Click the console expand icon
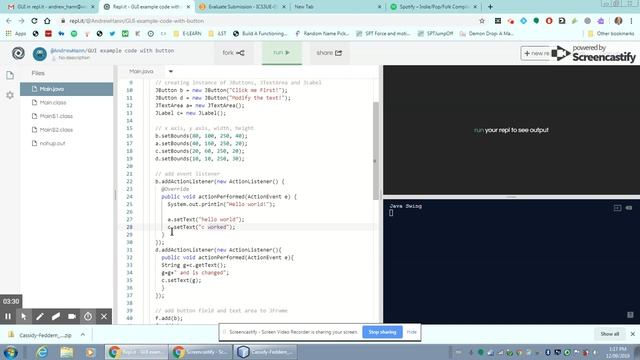The image size is (640, 360). point(617,208)
